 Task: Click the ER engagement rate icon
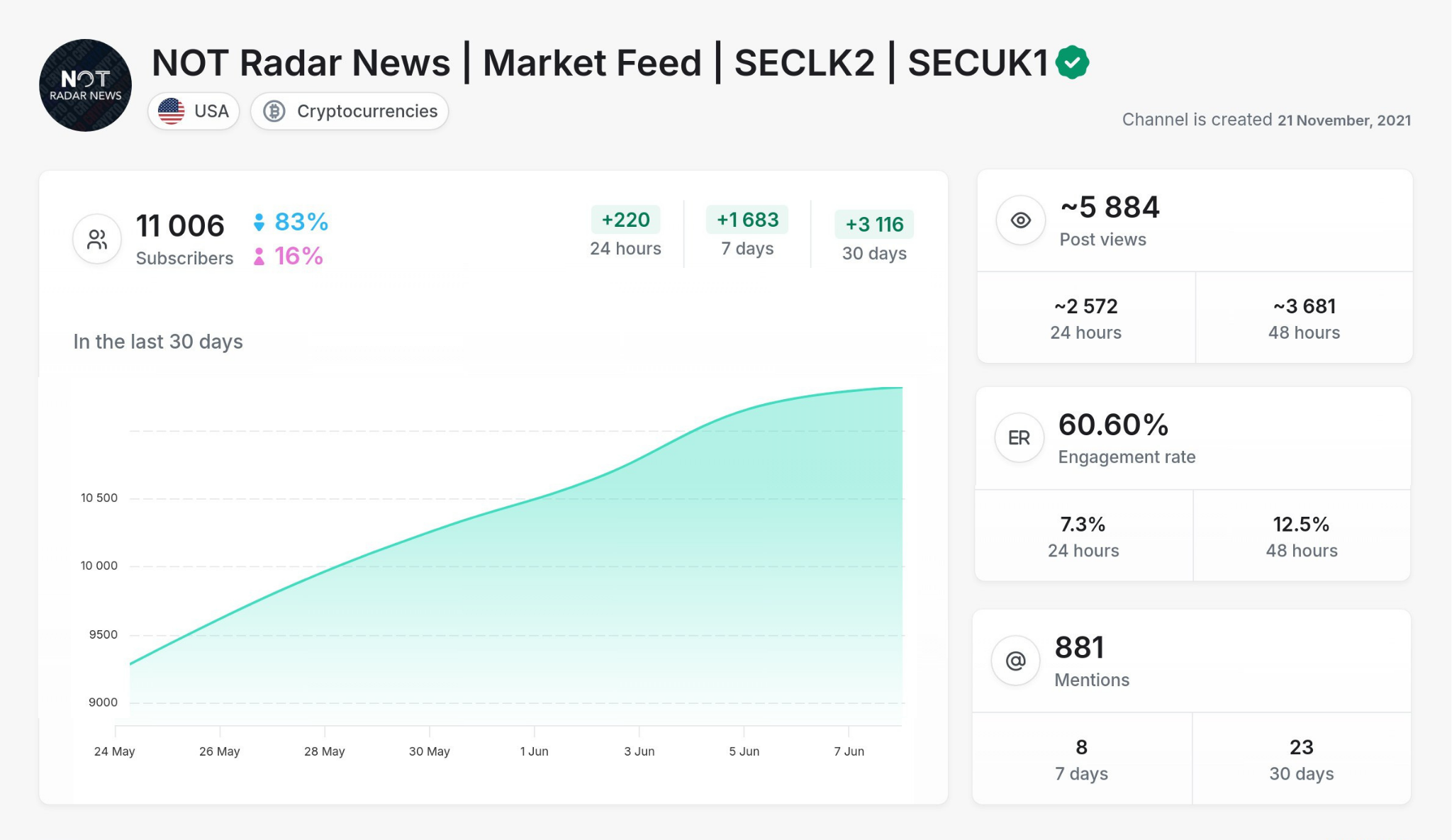(x=1019, y=438)
